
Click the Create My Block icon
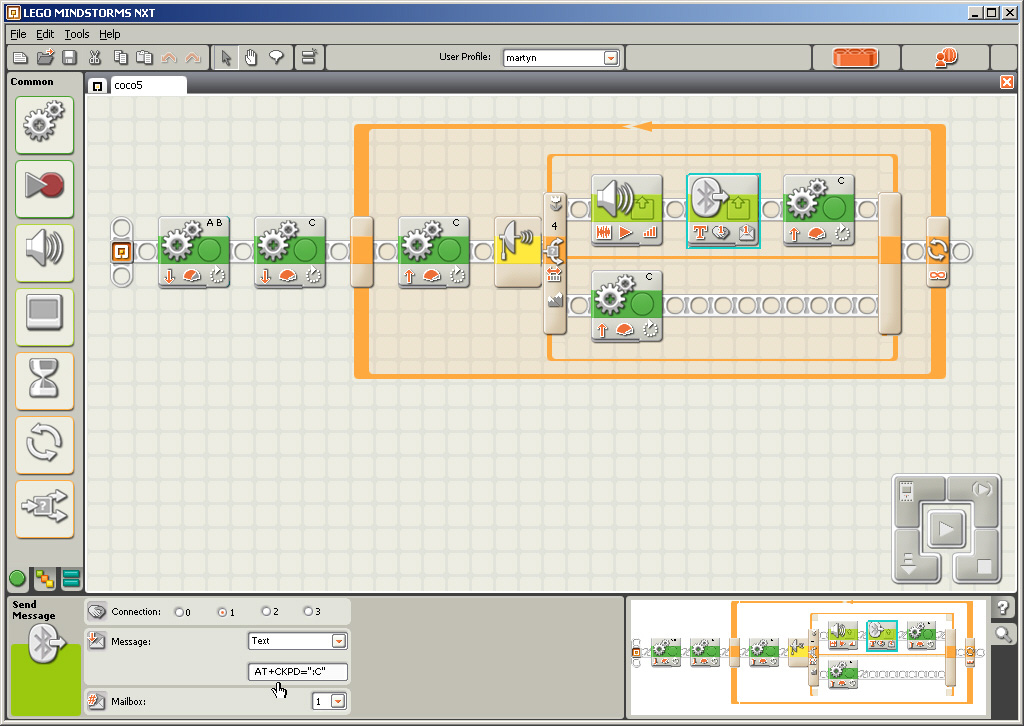tap(309, 57)
